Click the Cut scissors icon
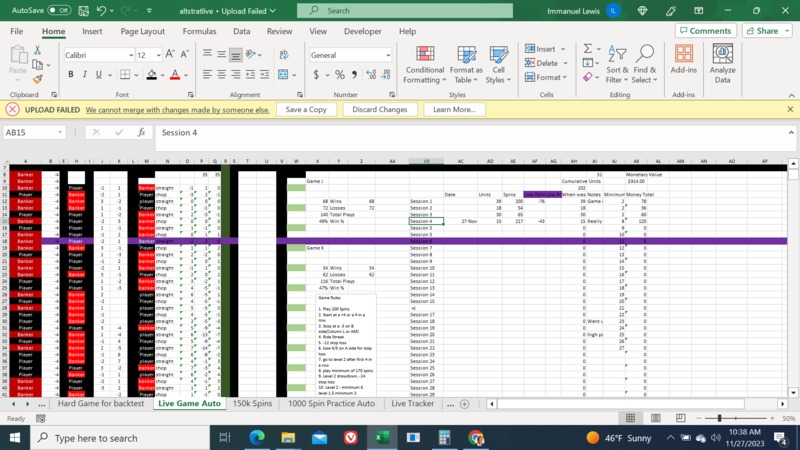The image size is (800, 450). 38,50
